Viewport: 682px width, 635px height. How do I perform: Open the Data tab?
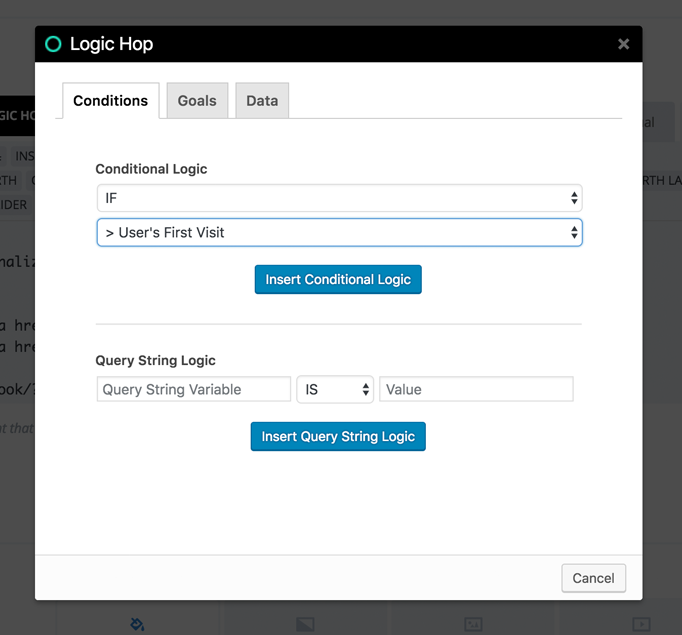click(262, 100)
